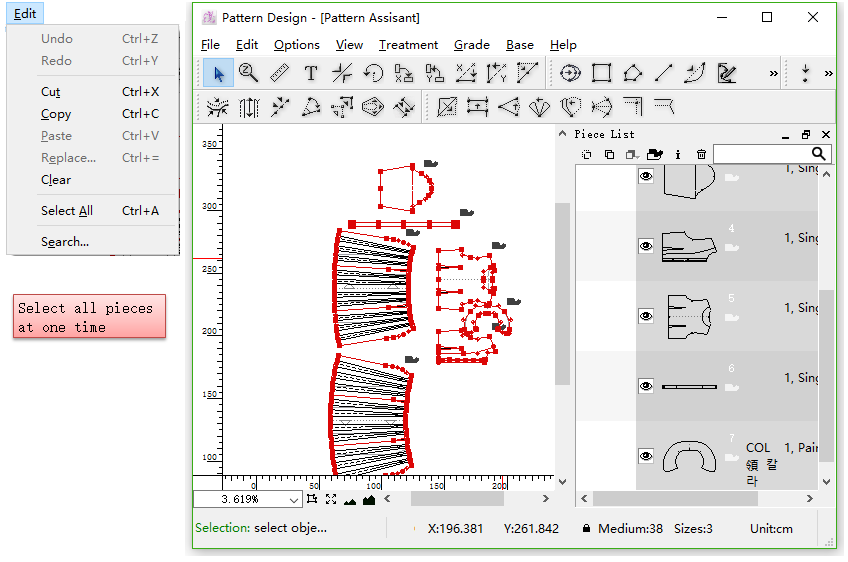The image size is (848, 562).
Task: Expand the first toolbar overflow chevron
Action: (x=773, y=73)
